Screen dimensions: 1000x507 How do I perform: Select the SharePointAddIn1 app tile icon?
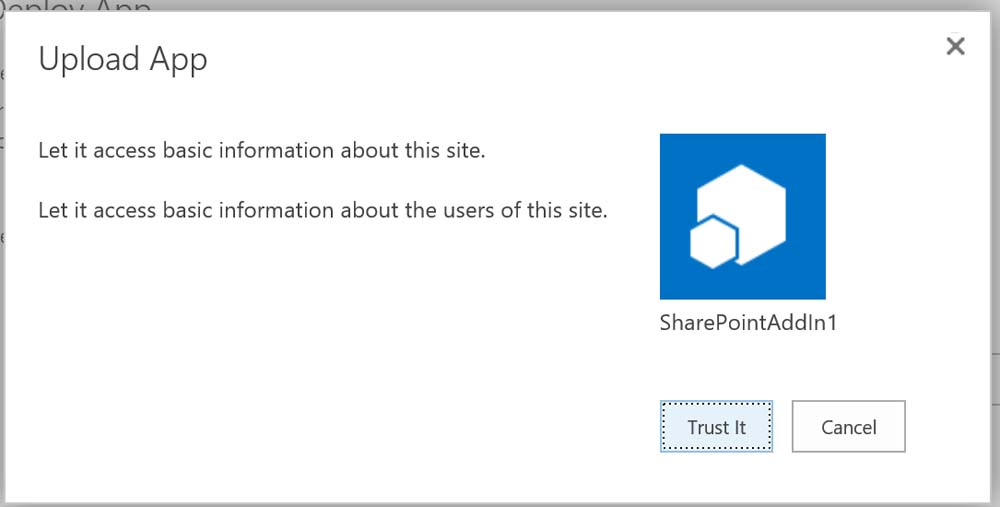pos(743,216)
